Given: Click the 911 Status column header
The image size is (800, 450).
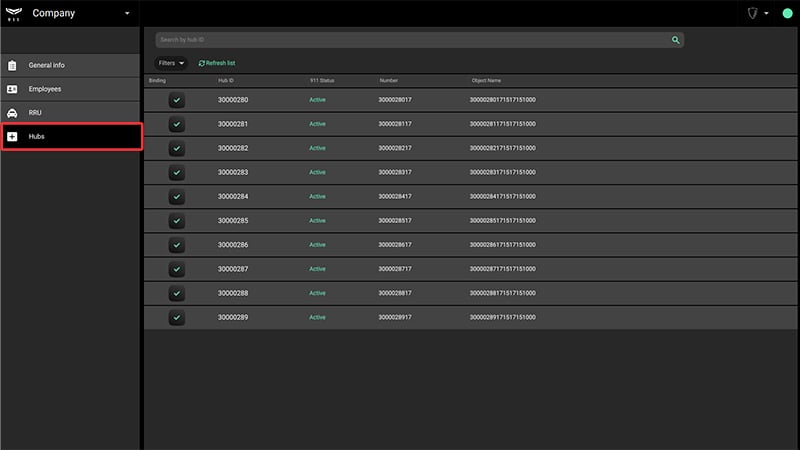Looking at the screenshot, I should (322, 81).
